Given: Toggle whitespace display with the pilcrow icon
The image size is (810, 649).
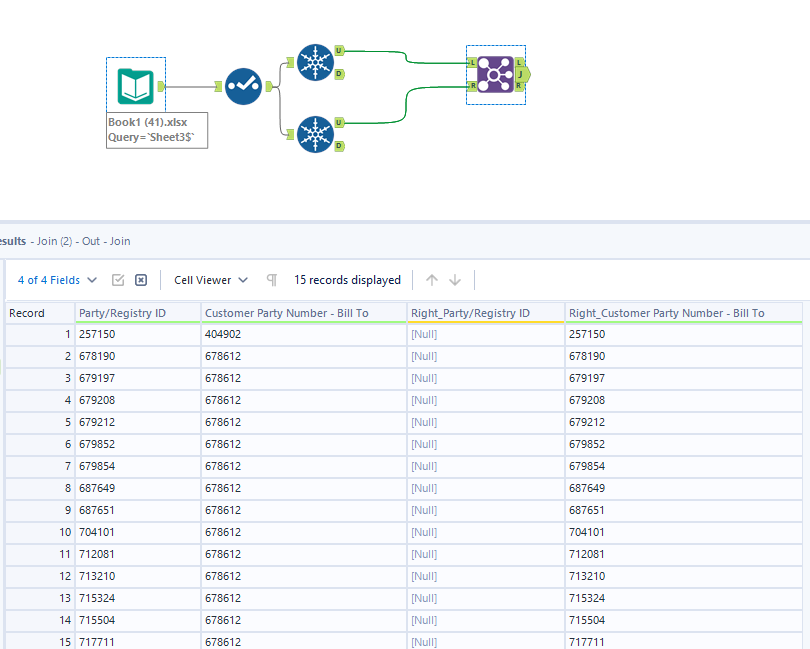Looking at the screenshot, I should click(271, 280).
